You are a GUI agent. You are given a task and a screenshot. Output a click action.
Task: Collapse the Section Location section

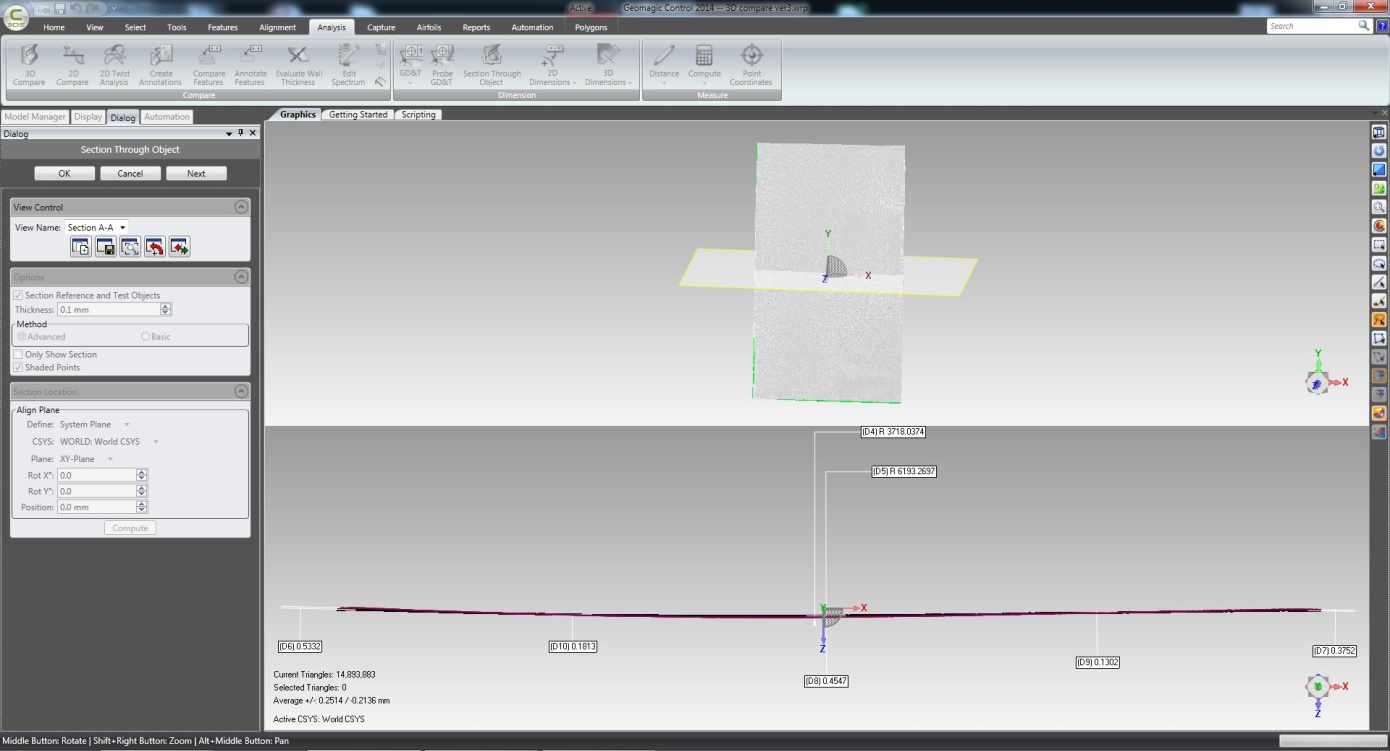(x=241, y=392)
